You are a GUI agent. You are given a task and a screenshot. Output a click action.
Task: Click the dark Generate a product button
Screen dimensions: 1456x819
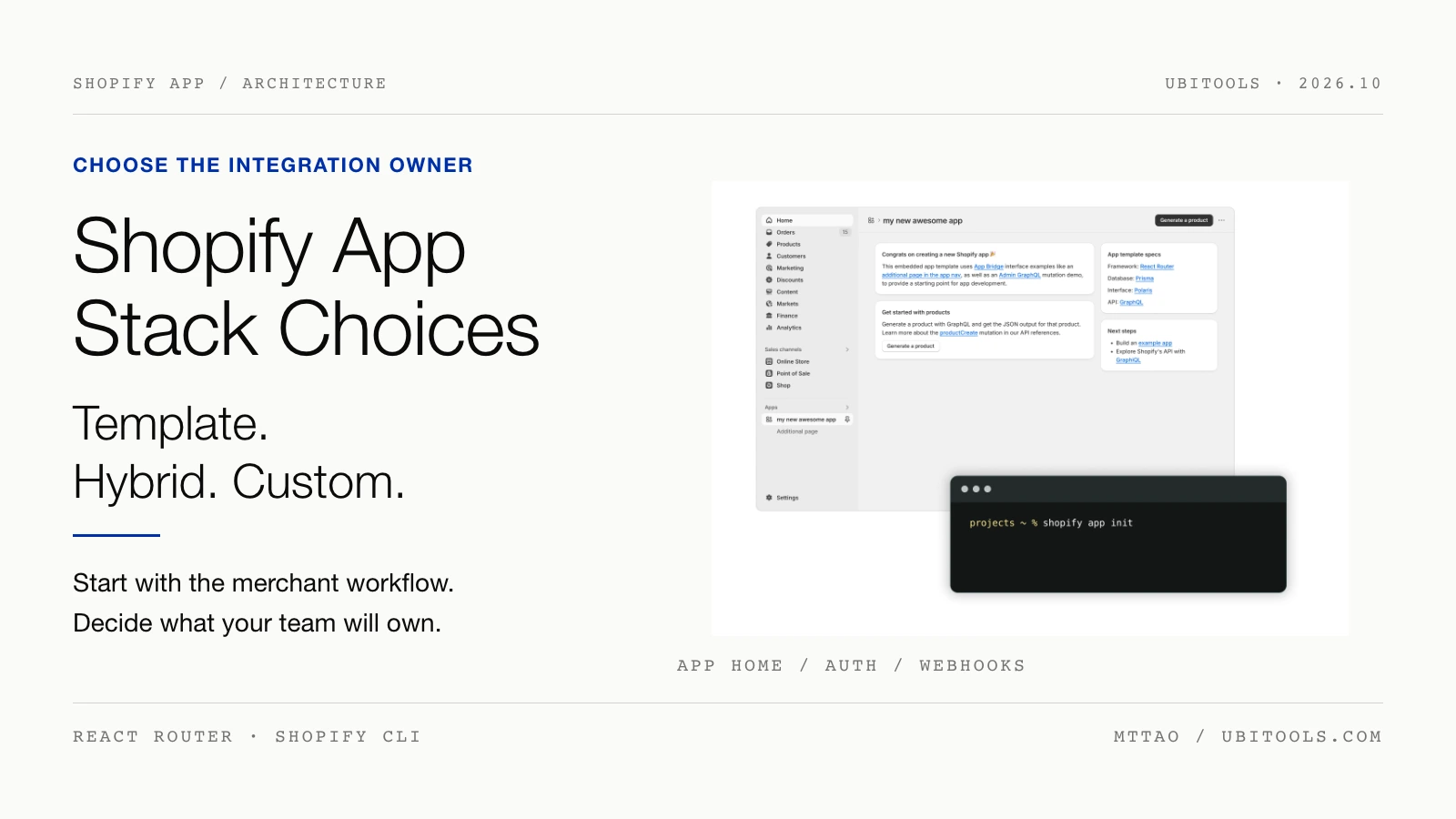[1184, 220]
